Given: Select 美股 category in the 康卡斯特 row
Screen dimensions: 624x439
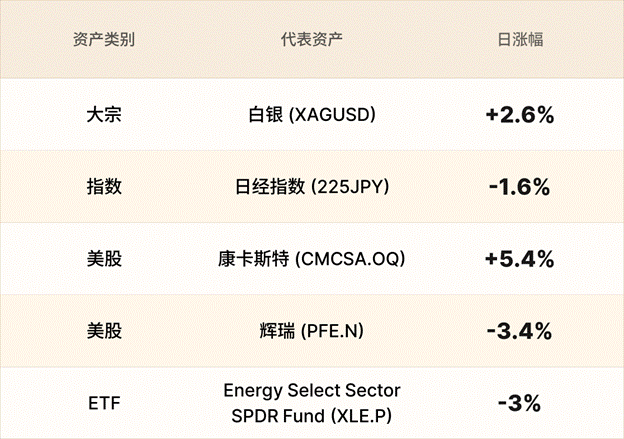Looking at the screenshot, I should coord(104,259).
